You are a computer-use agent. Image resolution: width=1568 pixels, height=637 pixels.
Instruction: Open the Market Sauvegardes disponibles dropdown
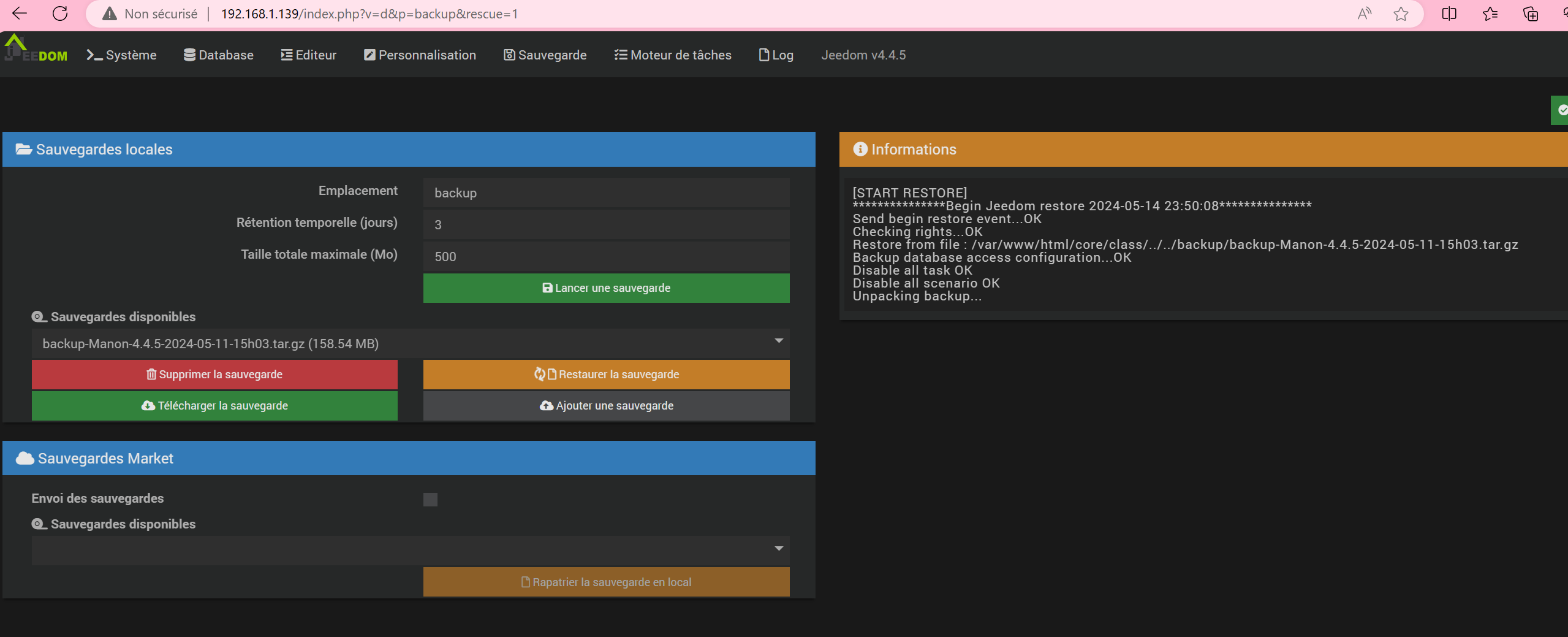411,550
